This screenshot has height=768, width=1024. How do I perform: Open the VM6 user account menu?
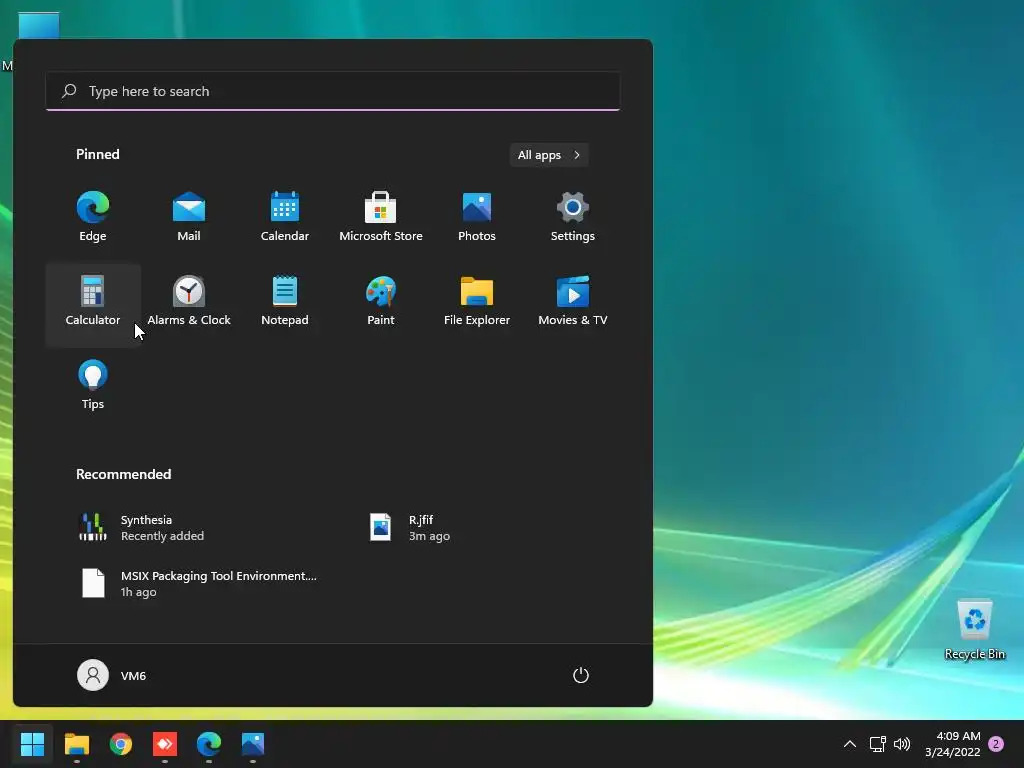(x=112, y=675)
